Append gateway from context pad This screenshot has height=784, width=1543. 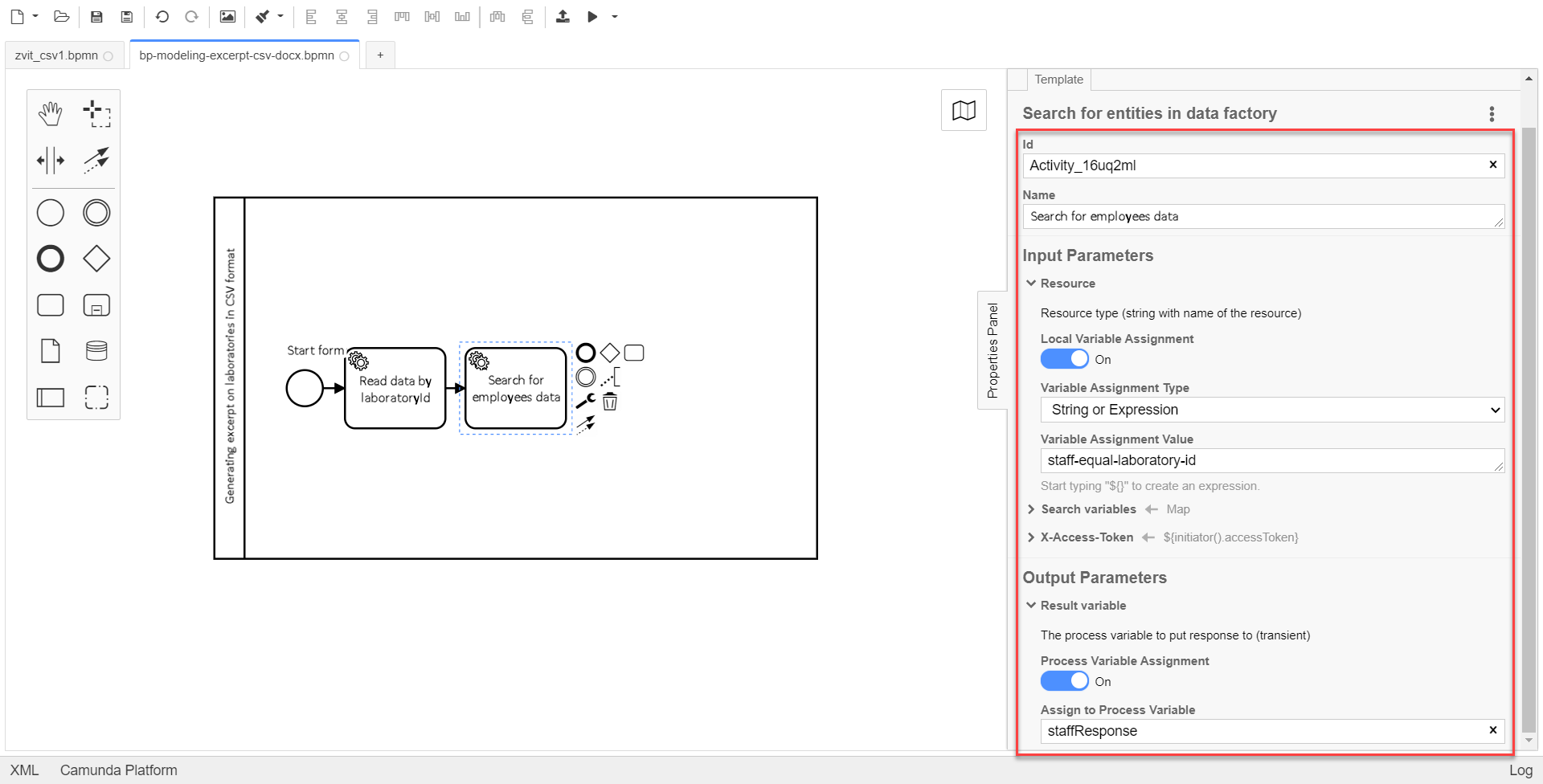tap(610, 353)
